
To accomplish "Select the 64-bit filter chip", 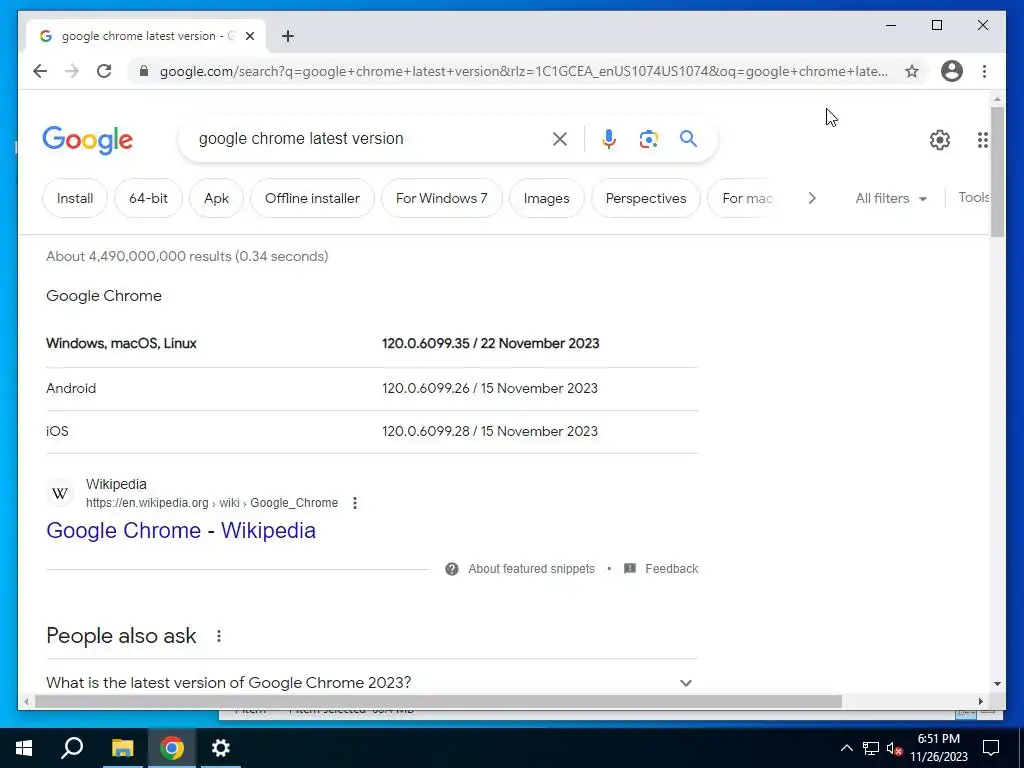I will tap(148, 198).
